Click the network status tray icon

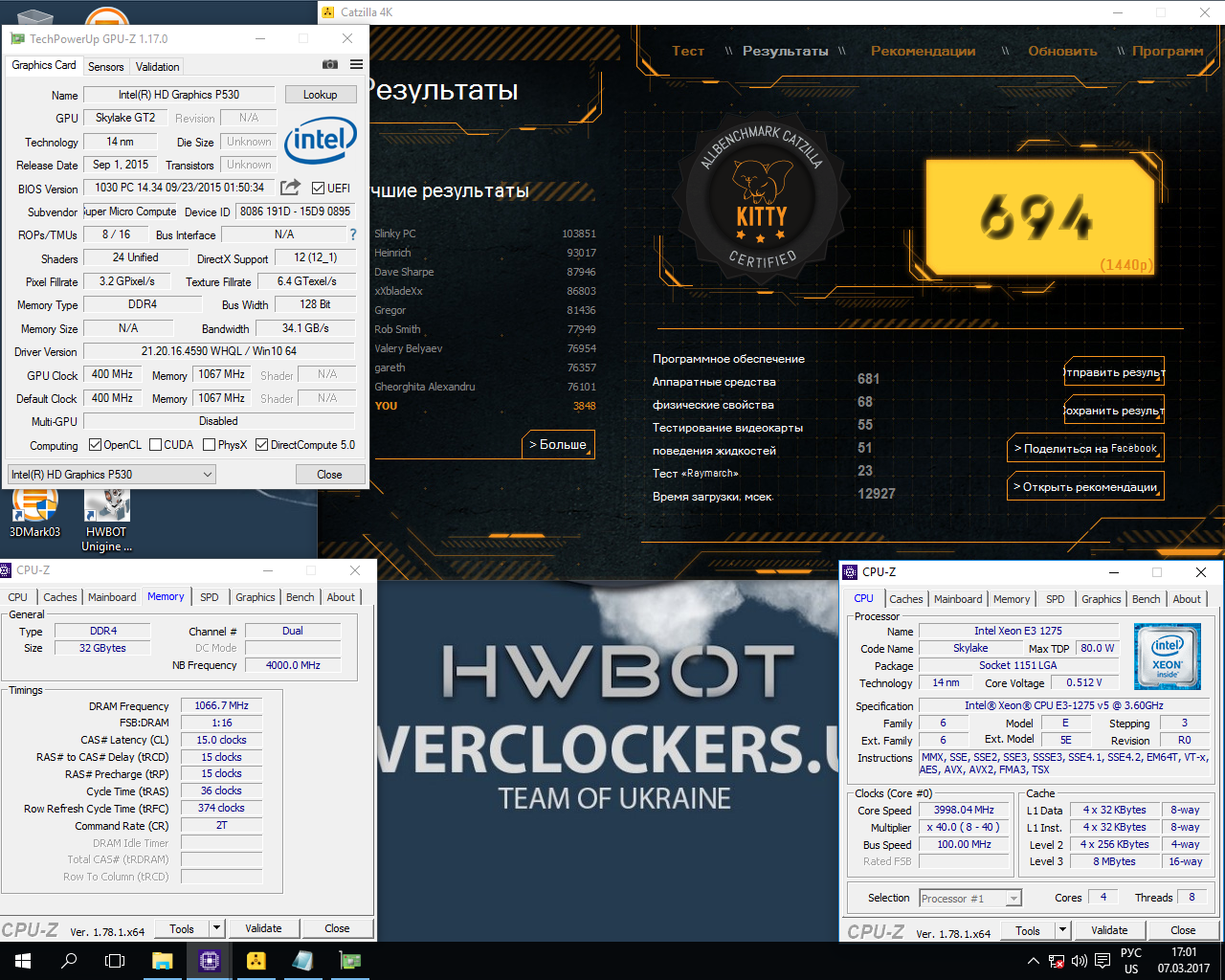(1057, 961)
